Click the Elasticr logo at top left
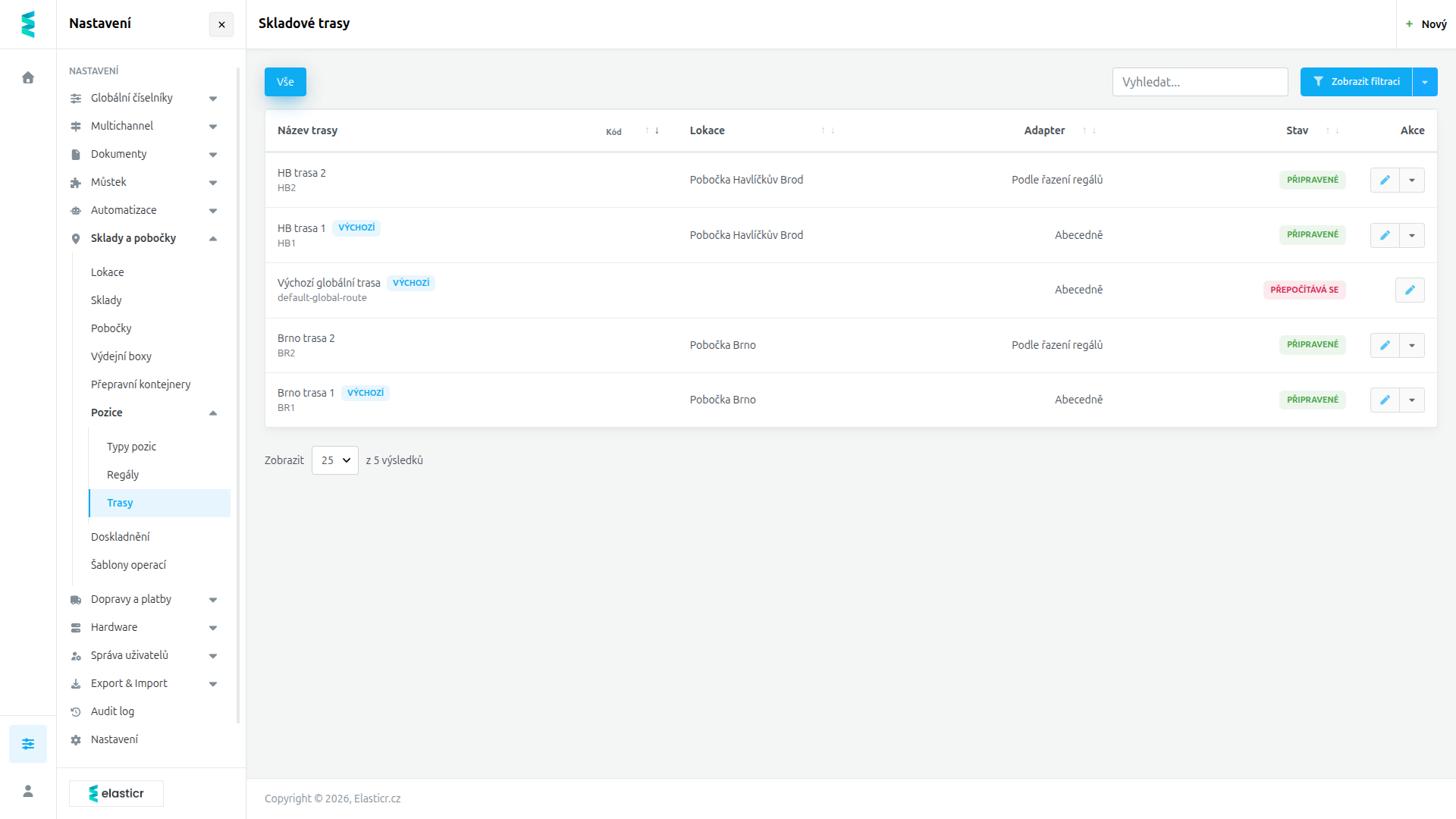Image resolution: width=1456 pixels, height=819 pixels. pyautogui.click(x=28, y=24)
